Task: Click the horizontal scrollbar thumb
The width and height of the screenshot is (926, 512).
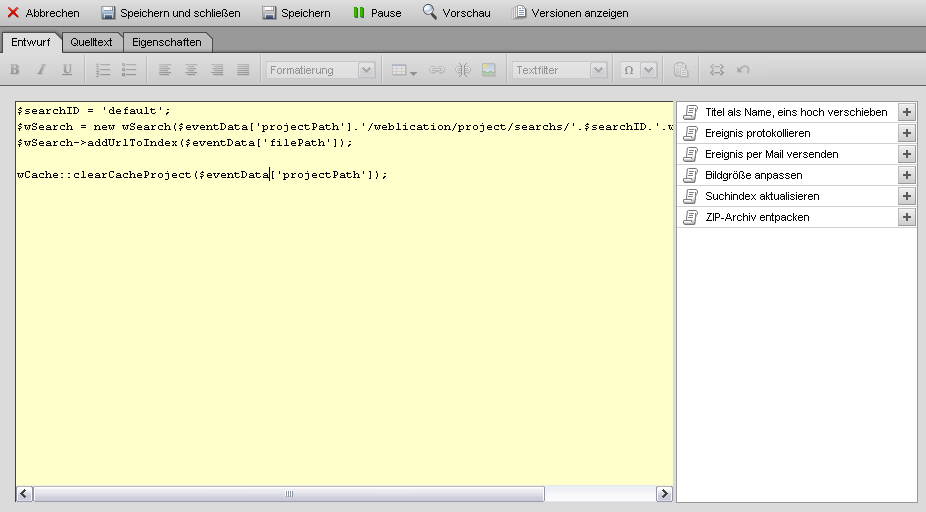Action: coord(289,494)
